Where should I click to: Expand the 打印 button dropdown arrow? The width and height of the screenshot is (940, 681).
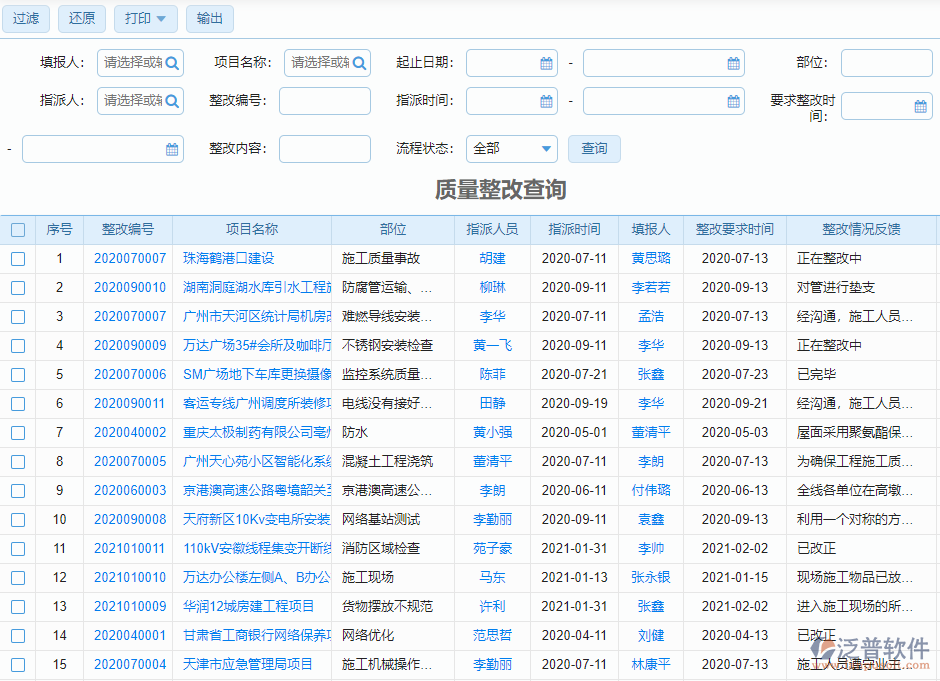161,18
